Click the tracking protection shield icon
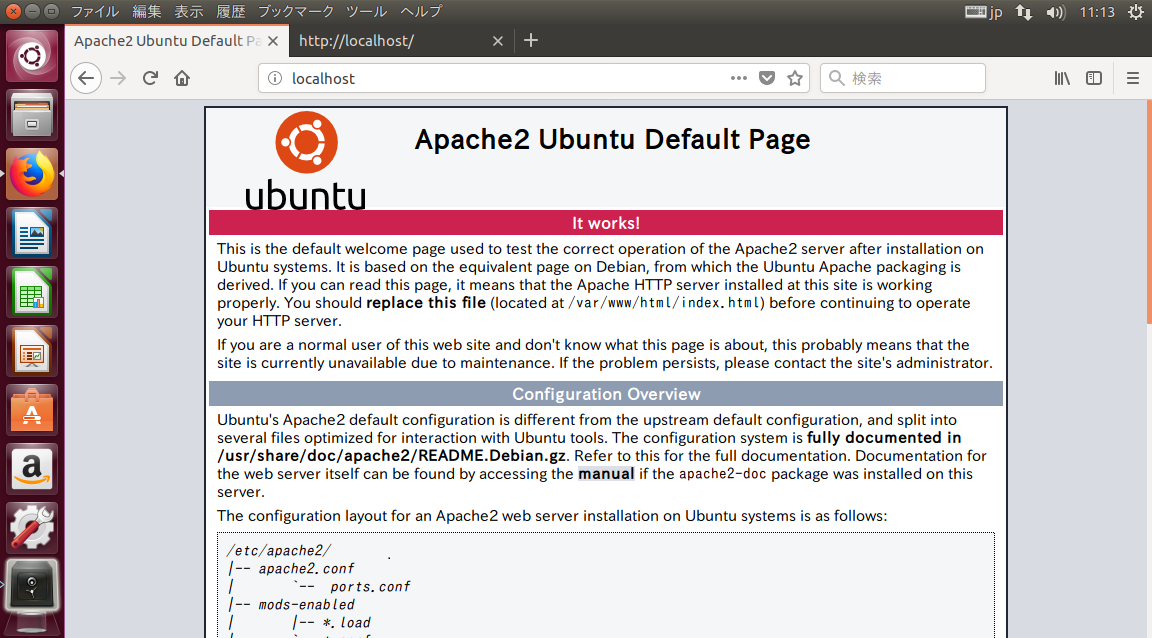The width and height of the screenshot is (1152, 638). 766,77
